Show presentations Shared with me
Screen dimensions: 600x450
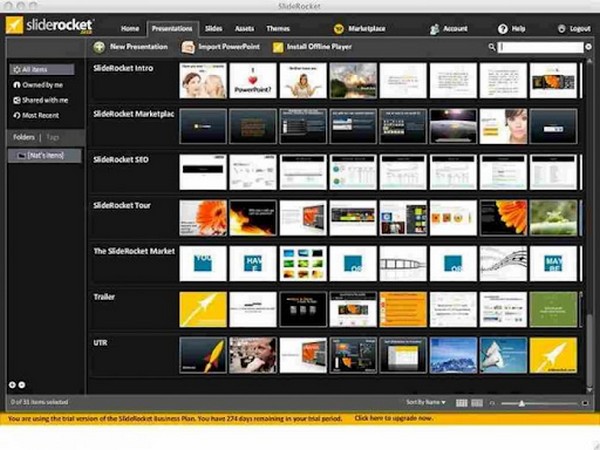coord(41,100)
